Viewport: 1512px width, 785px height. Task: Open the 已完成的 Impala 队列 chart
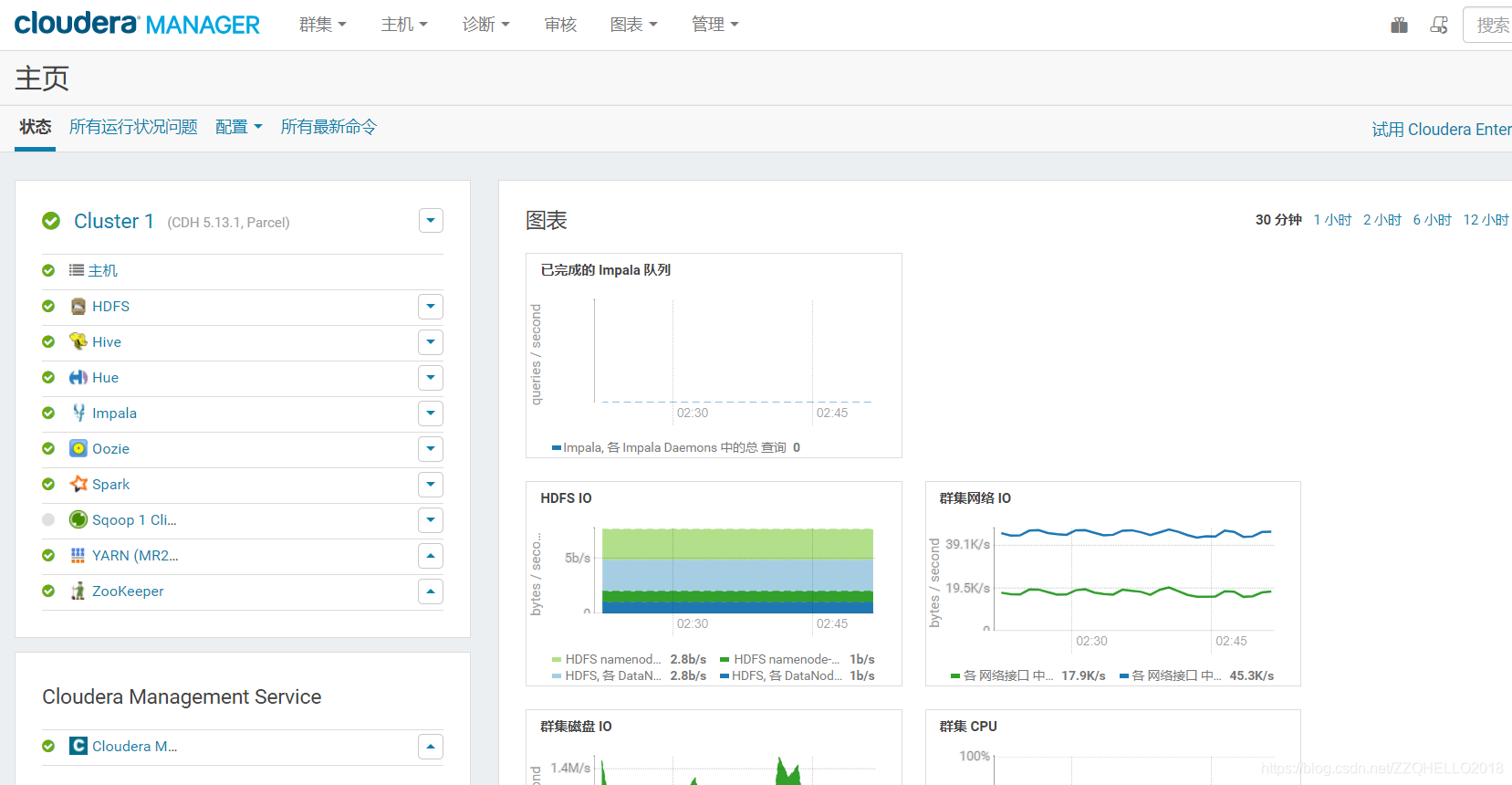coord(714,355)
